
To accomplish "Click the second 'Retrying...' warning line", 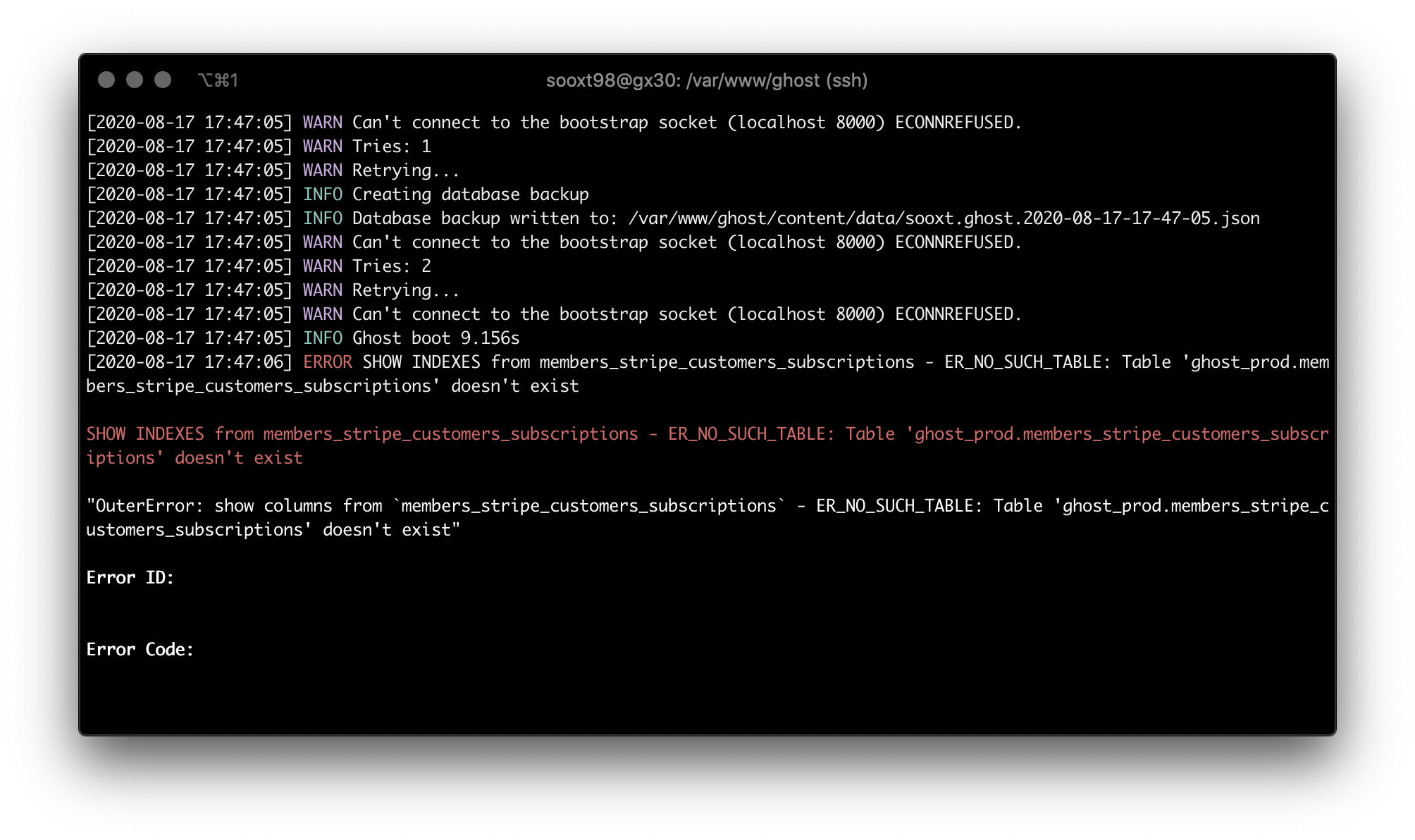I will [x=405, y=290].
